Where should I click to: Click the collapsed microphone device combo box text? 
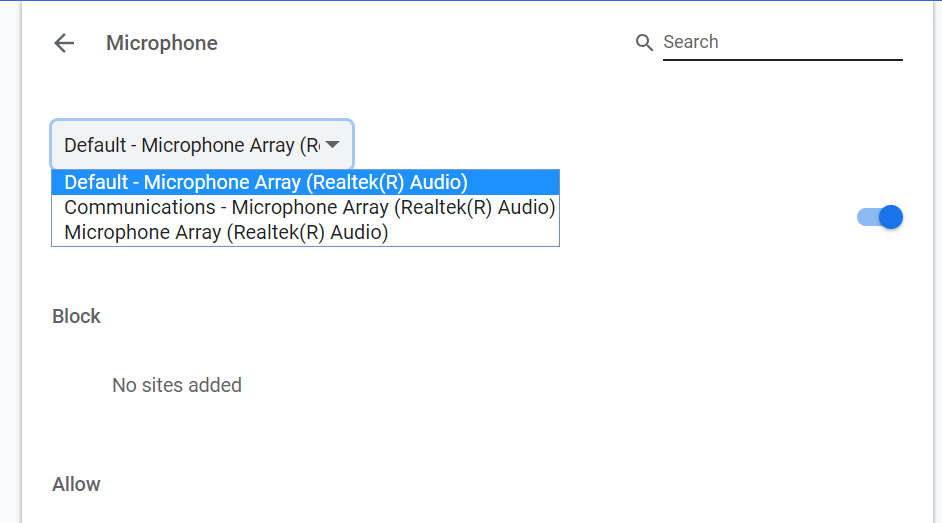191,145
